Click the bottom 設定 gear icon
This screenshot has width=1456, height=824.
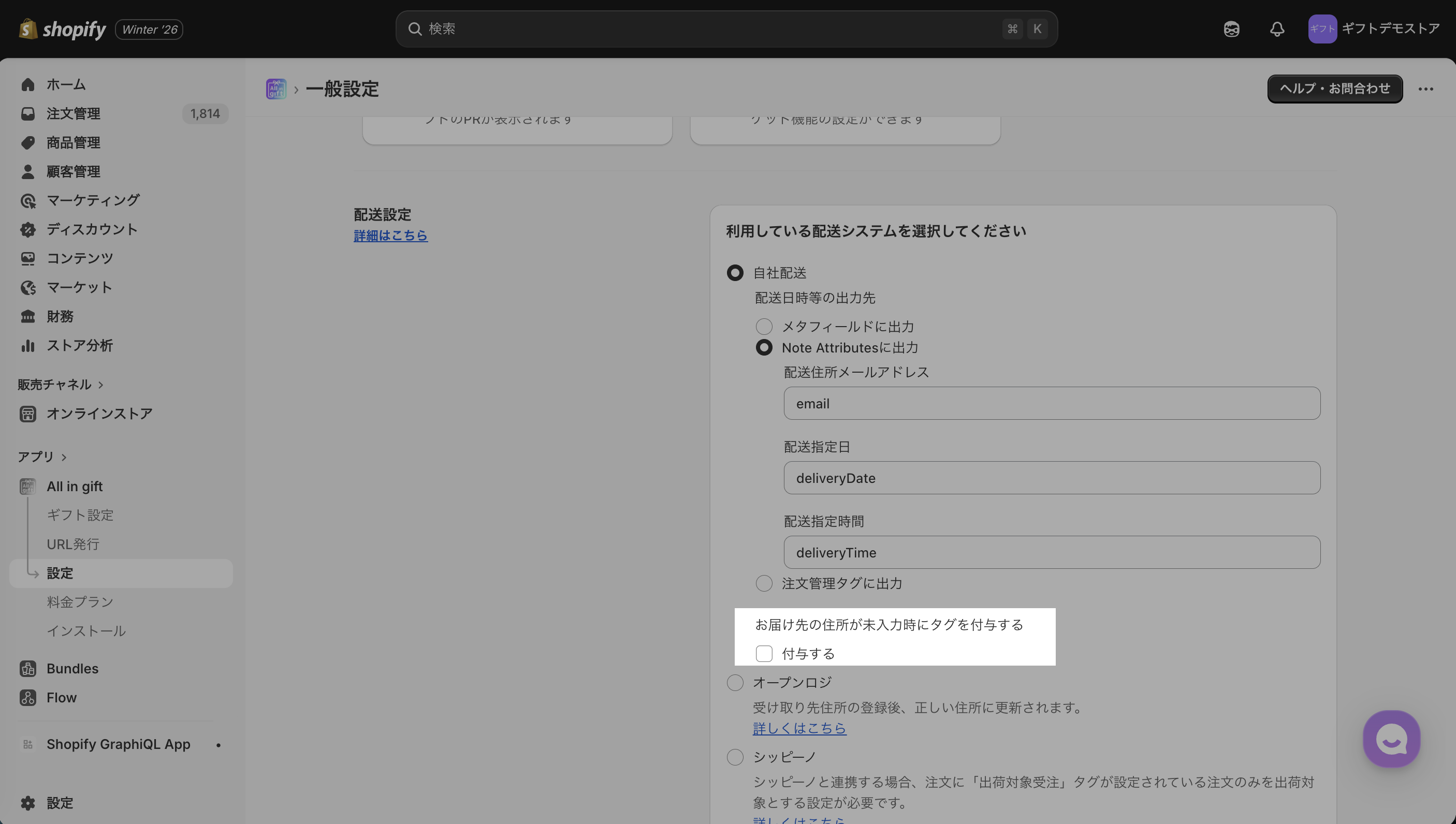28,803
